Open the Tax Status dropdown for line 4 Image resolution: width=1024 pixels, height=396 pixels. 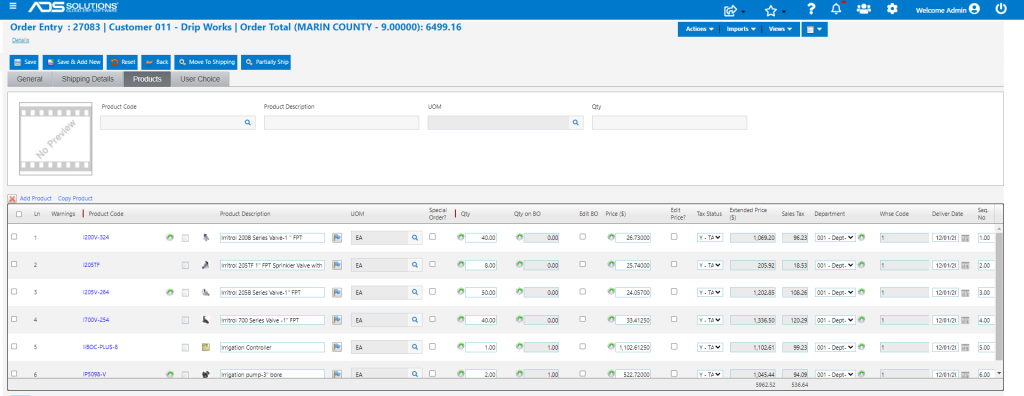(x=710, y=320)
